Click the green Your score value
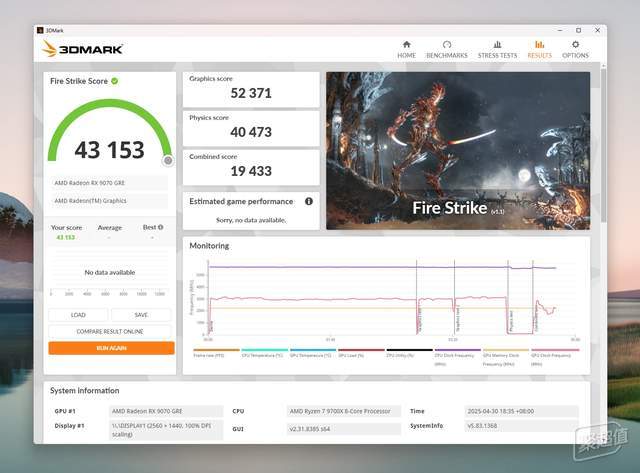Image resolution: width=640 pixels, height=473 pixels. (x=66, y=238)
